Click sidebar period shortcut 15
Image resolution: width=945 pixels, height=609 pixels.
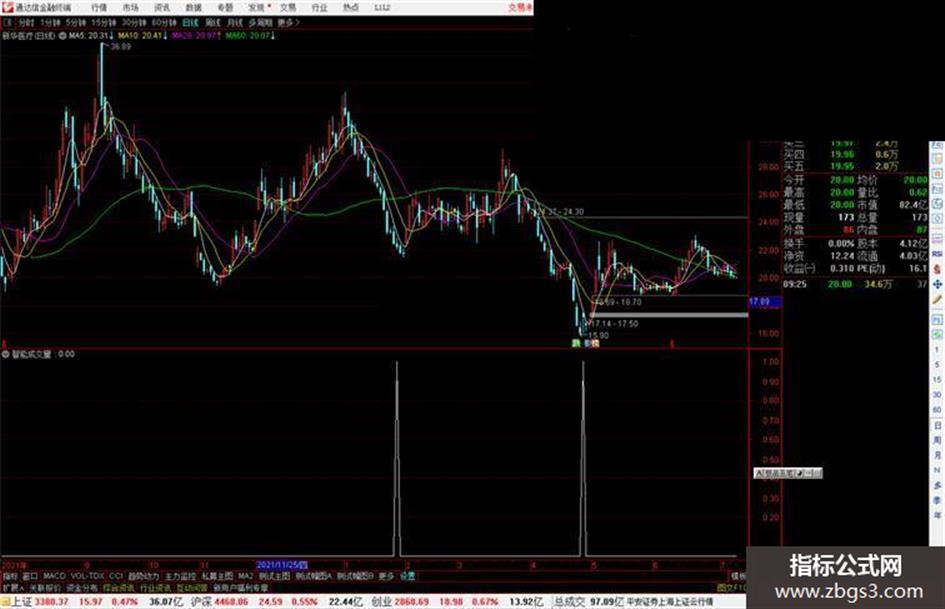point(937,380)
